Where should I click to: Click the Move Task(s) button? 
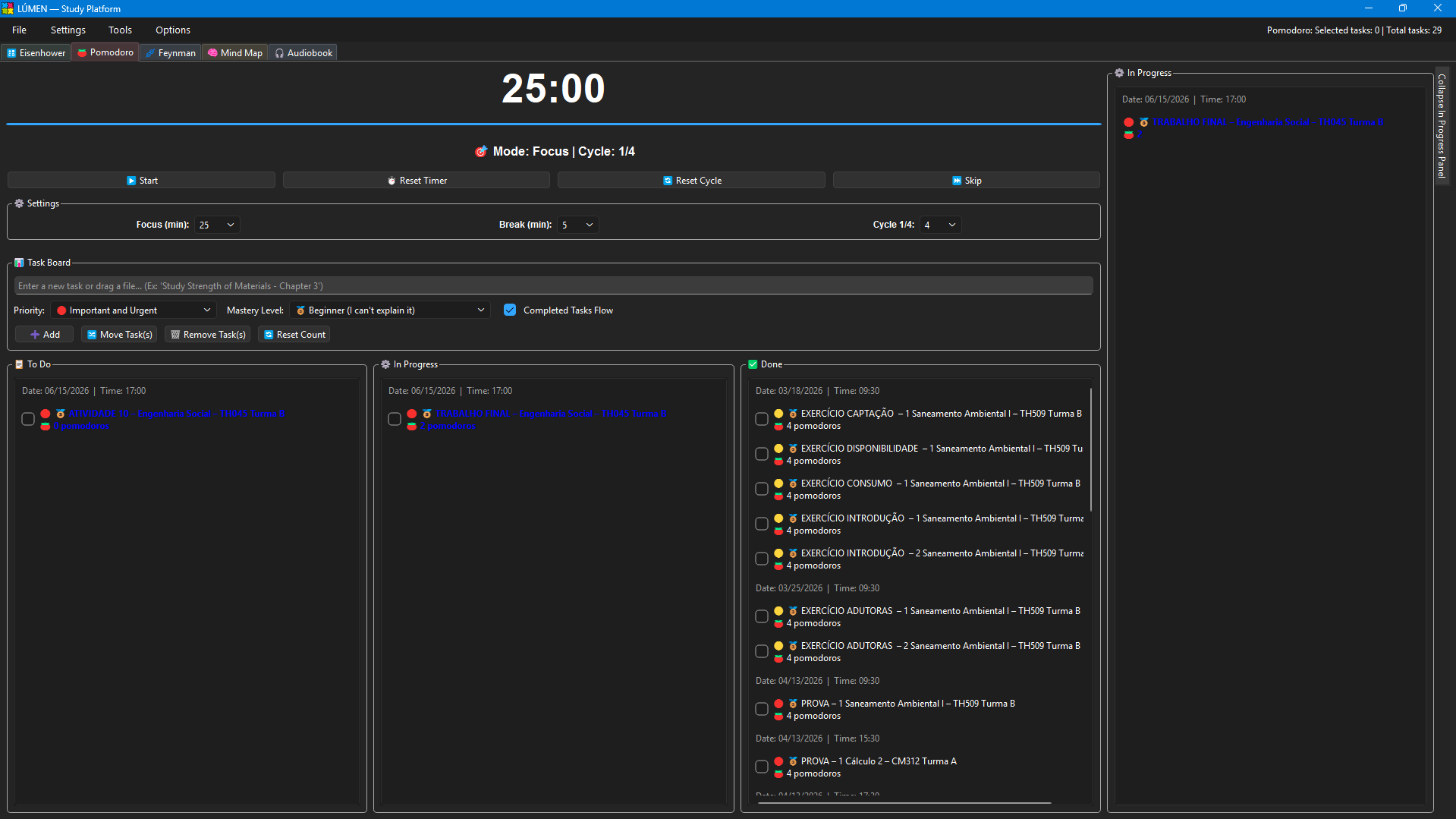[119, 334]
